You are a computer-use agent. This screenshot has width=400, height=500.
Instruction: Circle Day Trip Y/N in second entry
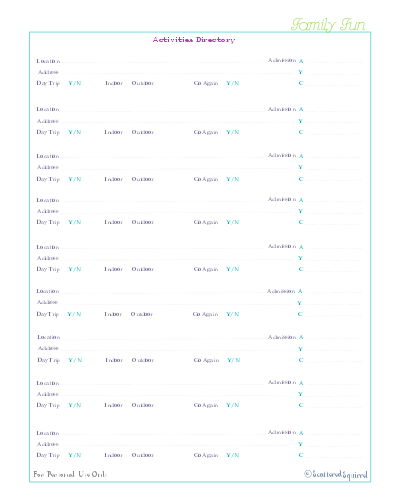tap(75, 132)
